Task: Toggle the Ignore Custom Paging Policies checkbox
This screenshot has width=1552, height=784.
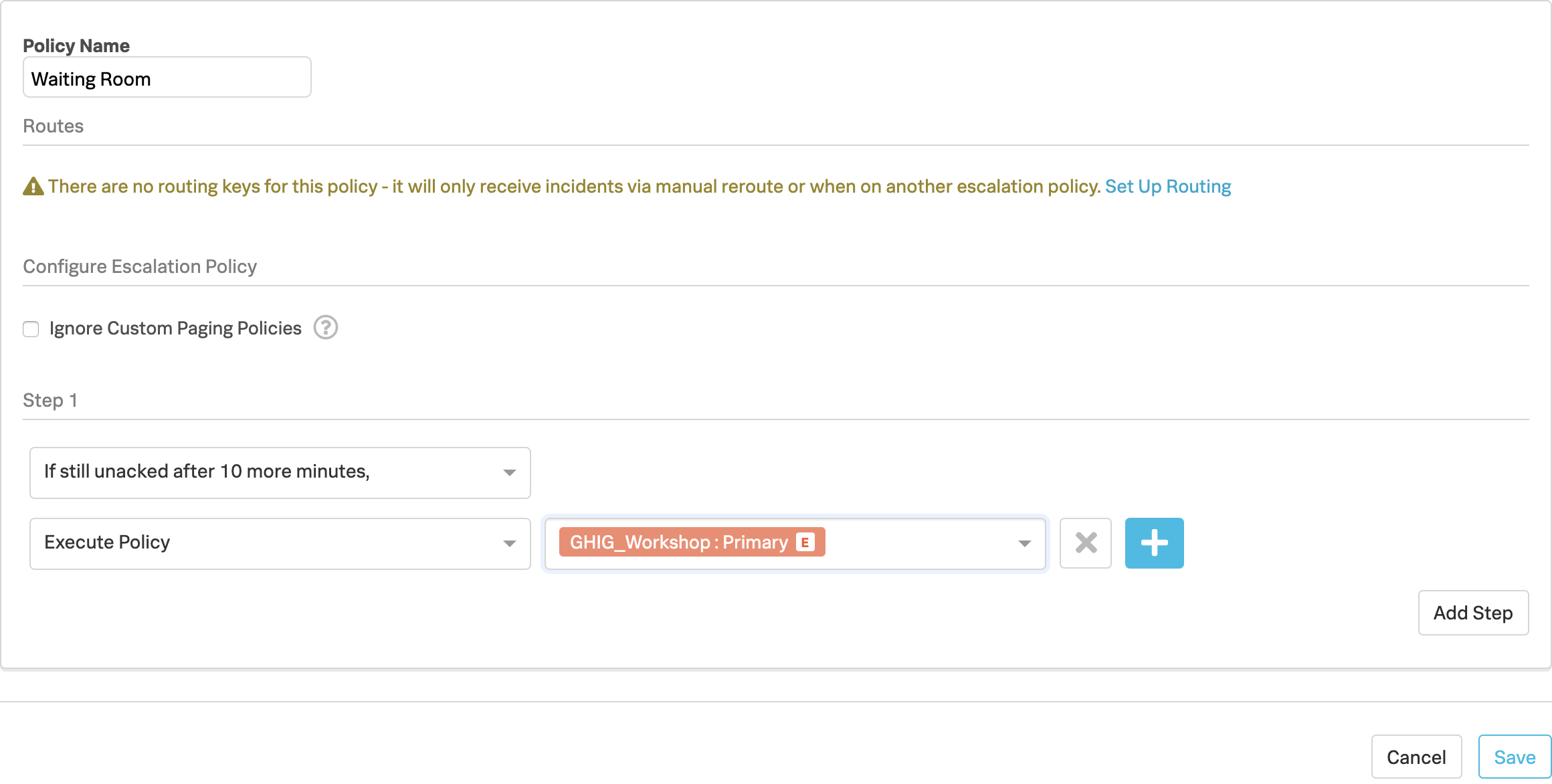Action: click(x=31, y=329)
